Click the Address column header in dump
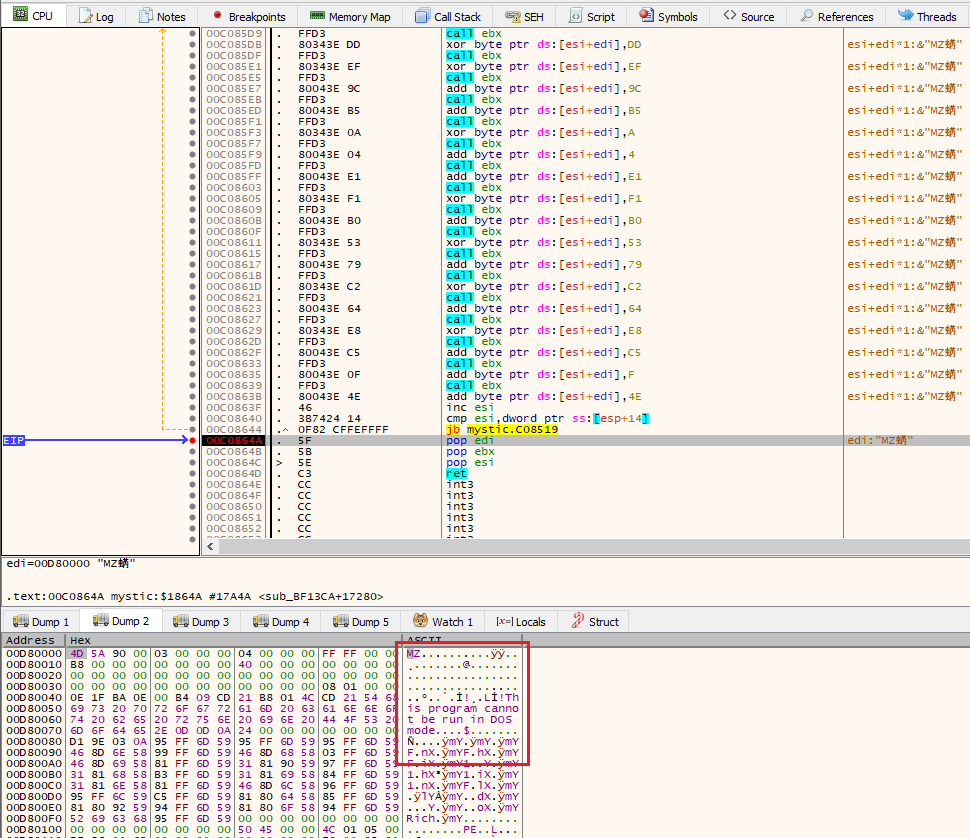The image size is (970, 838). tap(31, 640)
